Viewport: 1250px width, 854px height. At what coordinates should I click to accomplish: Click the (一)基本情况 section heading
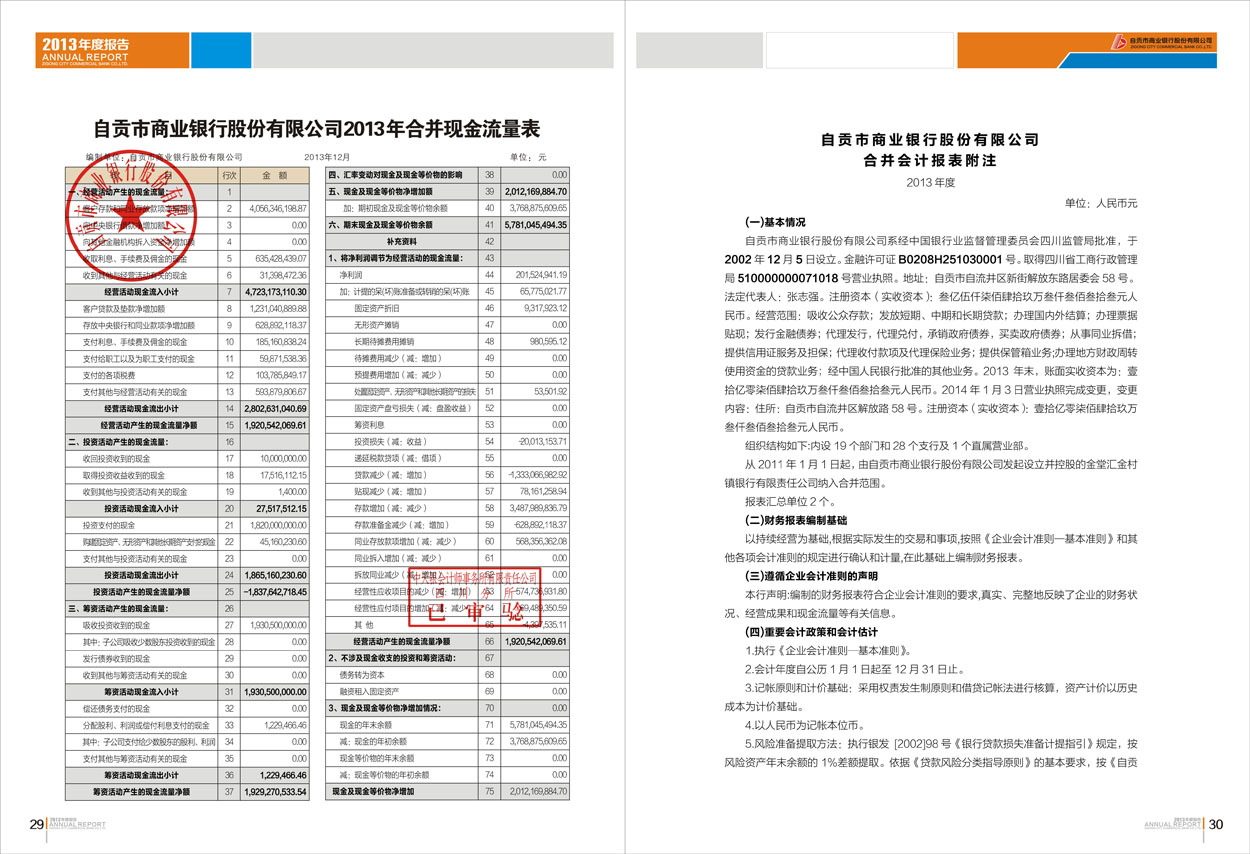point(775,222)
